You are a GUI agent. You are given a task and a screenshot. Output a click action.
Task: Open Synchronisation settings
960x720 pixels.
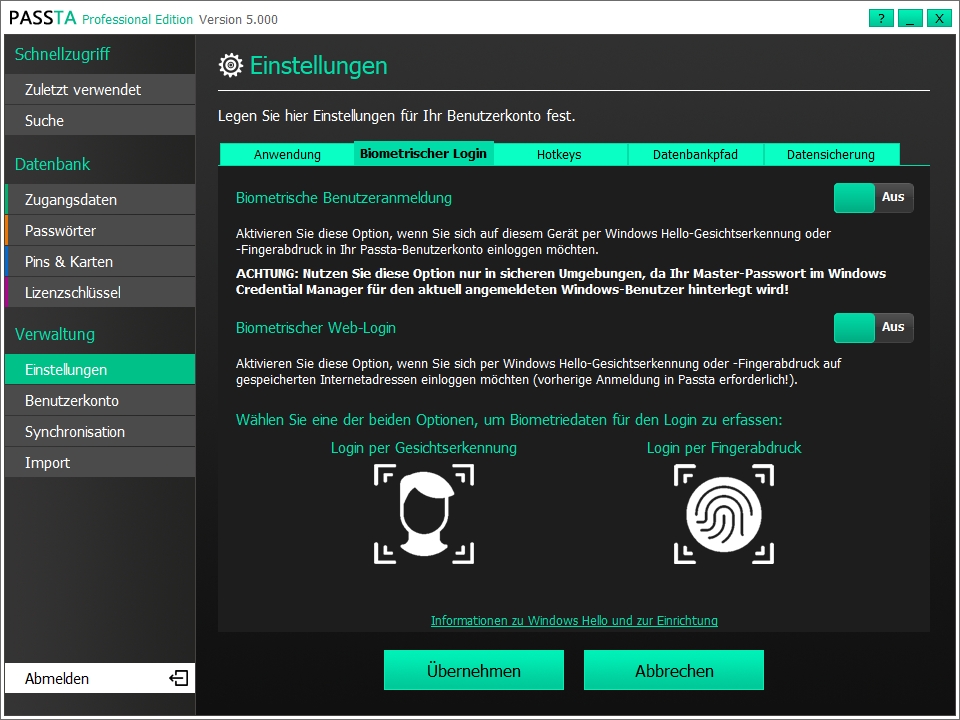[x=100, y=432]
